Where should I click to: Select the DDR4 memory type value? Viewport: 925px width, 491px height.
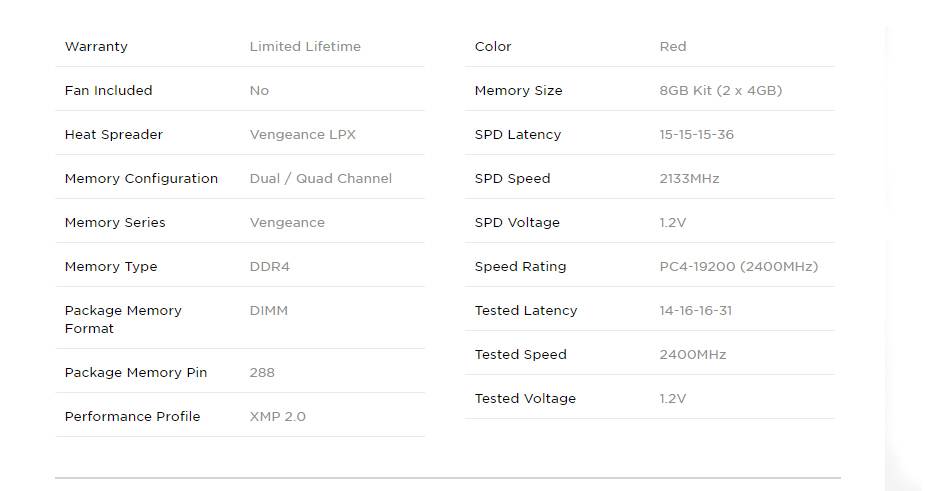click(x=269, y=267)
